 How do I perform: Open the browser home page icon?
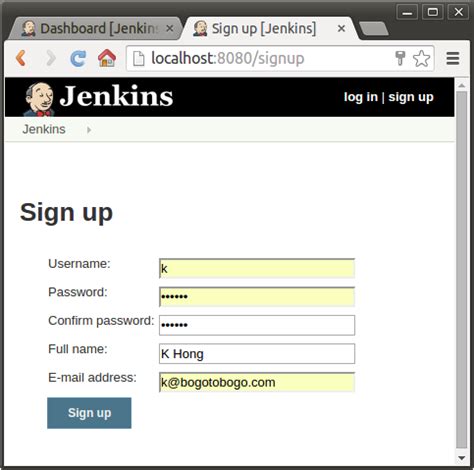pos(107,58)
